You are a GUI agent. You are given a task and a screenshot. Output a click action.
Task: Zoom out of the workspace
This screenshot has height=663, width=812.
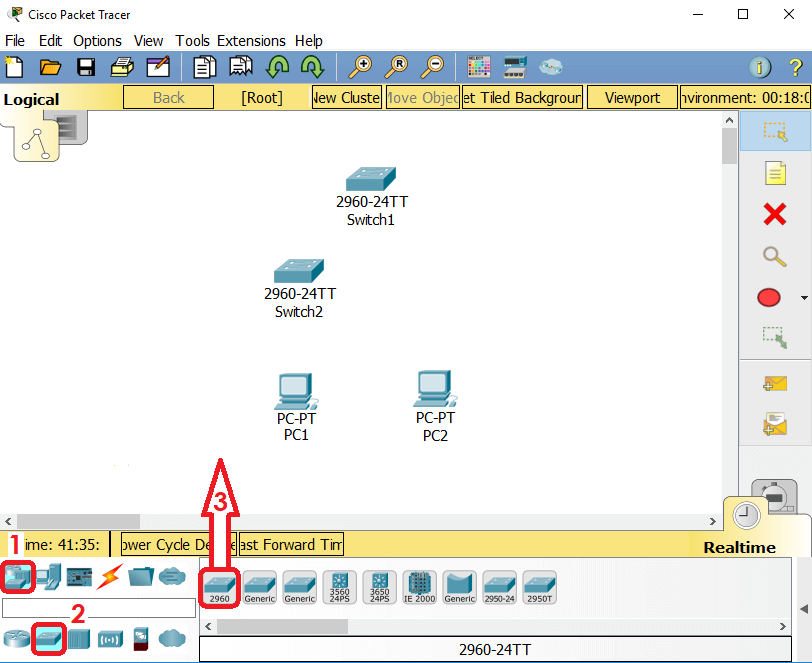pos(432,67)
